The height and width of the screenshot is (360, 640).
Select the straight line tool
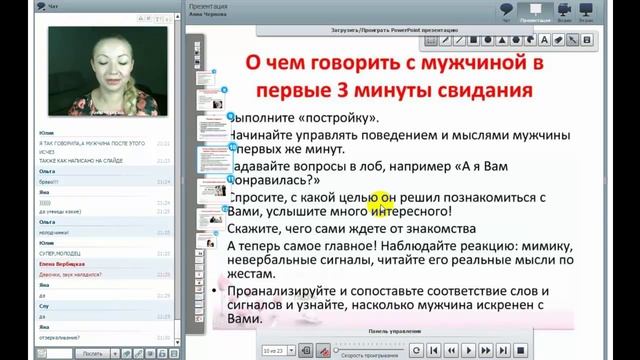pos(459,40)
